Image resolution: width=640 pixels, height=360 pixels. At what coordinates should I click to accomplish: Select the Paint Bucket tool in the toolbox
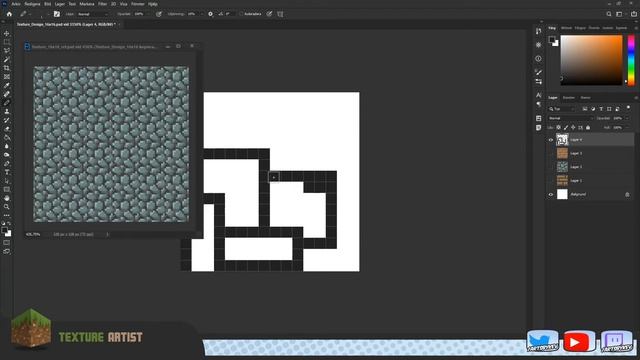point(7,138)
